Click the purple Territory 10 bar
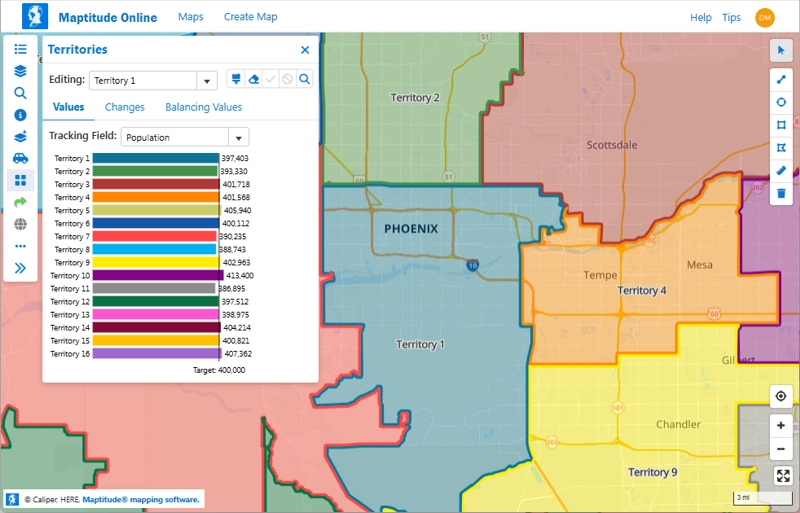The height and width of the screenshot is (513, 800). tap(158, 275)
